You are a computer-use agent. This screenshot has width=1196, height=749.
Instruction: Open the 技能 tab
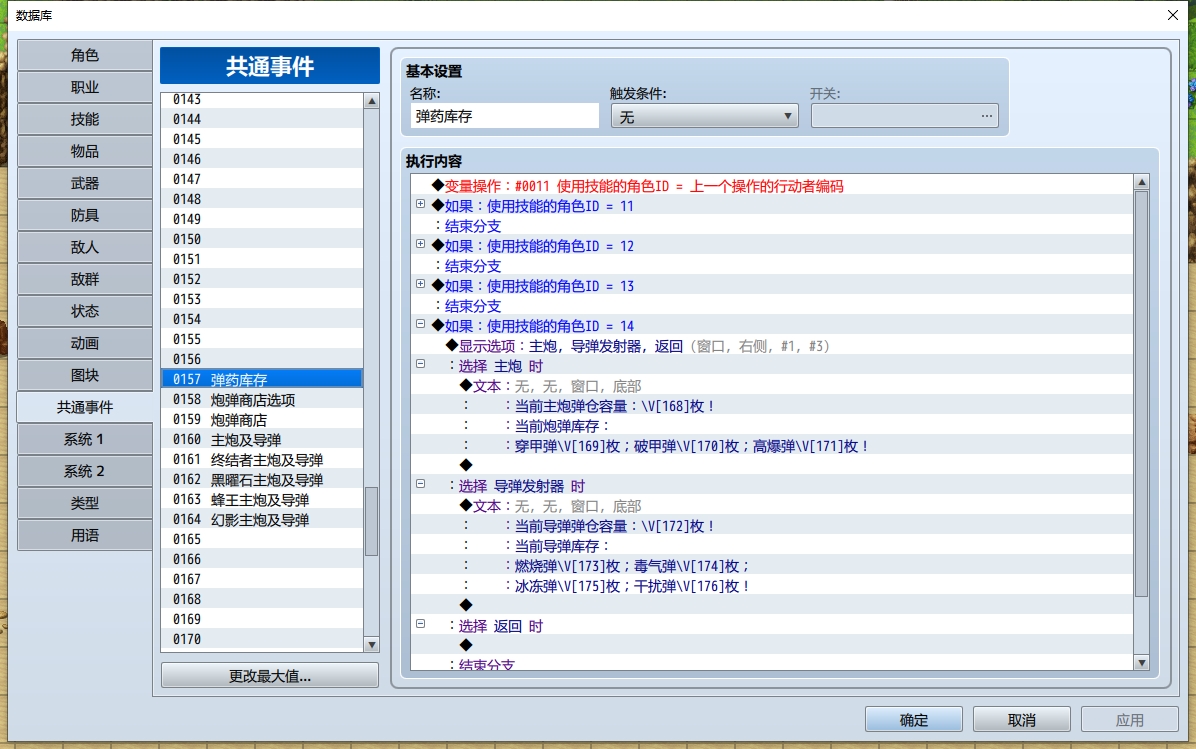click(85, 120)
